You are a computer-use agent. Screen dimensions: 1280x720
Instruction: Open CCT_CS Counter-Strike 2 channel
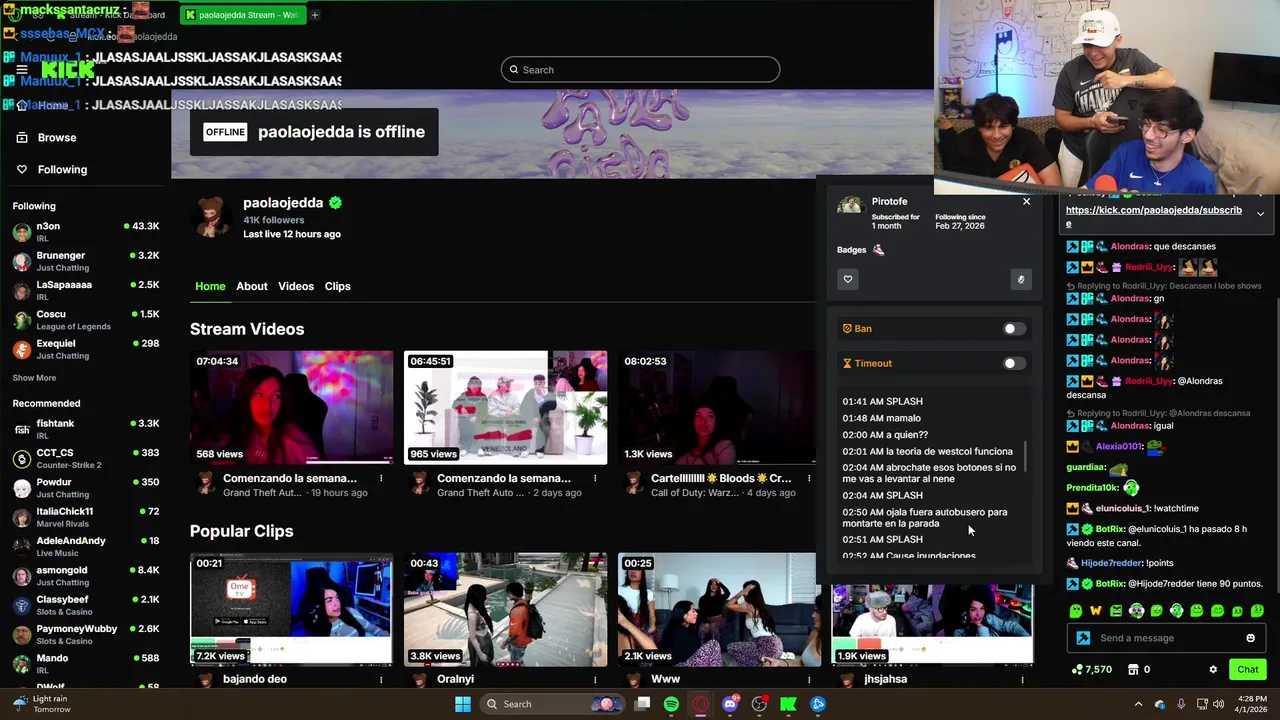(86, 458)
